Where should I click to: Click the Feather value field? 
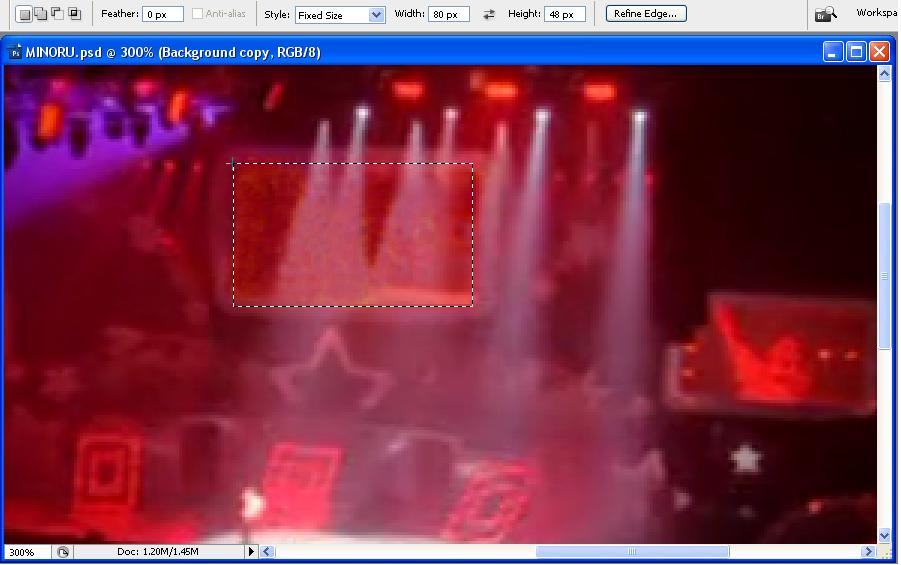163,14
